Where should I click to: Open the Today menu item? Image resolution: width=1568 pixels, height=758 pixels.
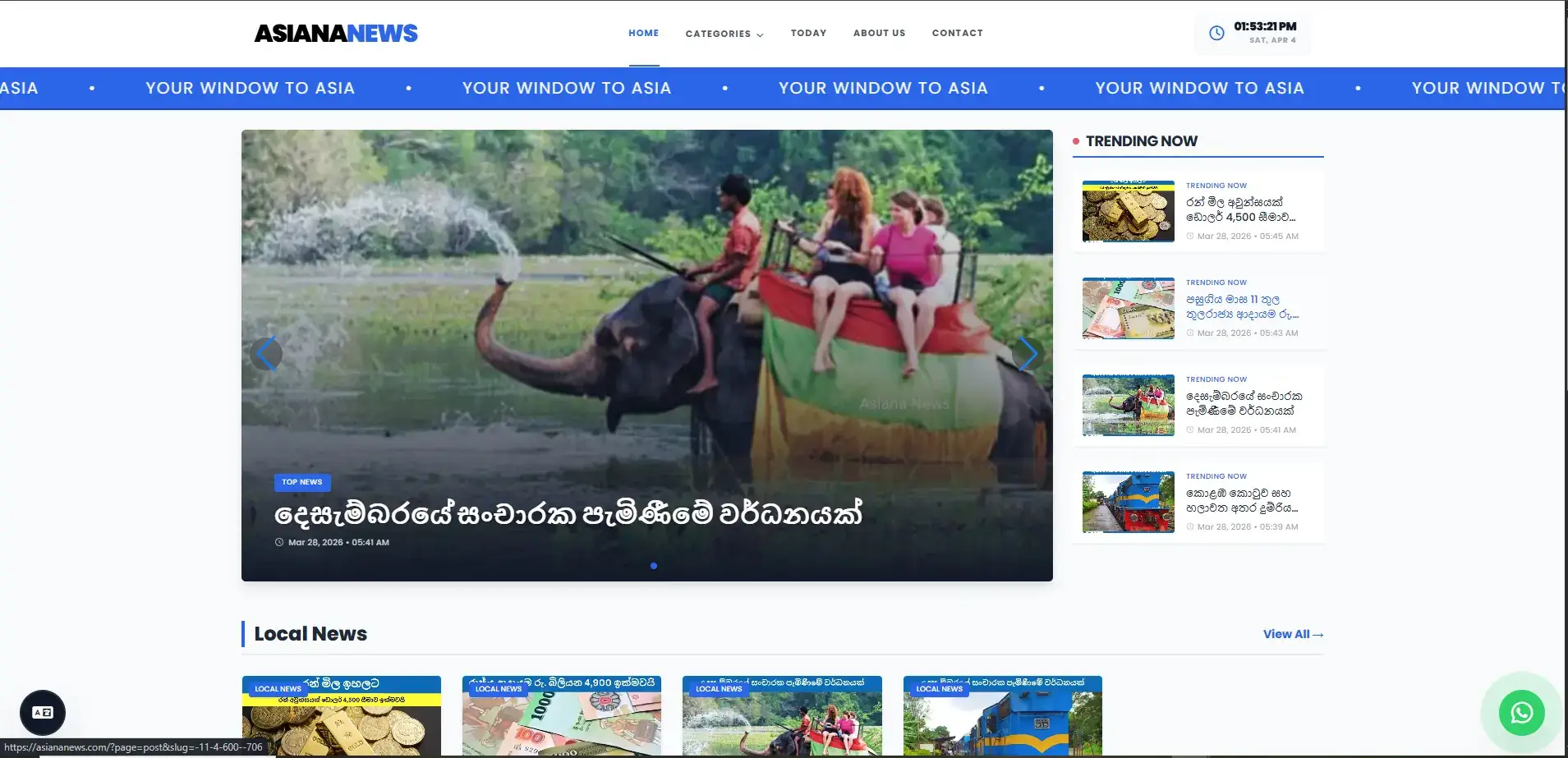click(808, 33)
